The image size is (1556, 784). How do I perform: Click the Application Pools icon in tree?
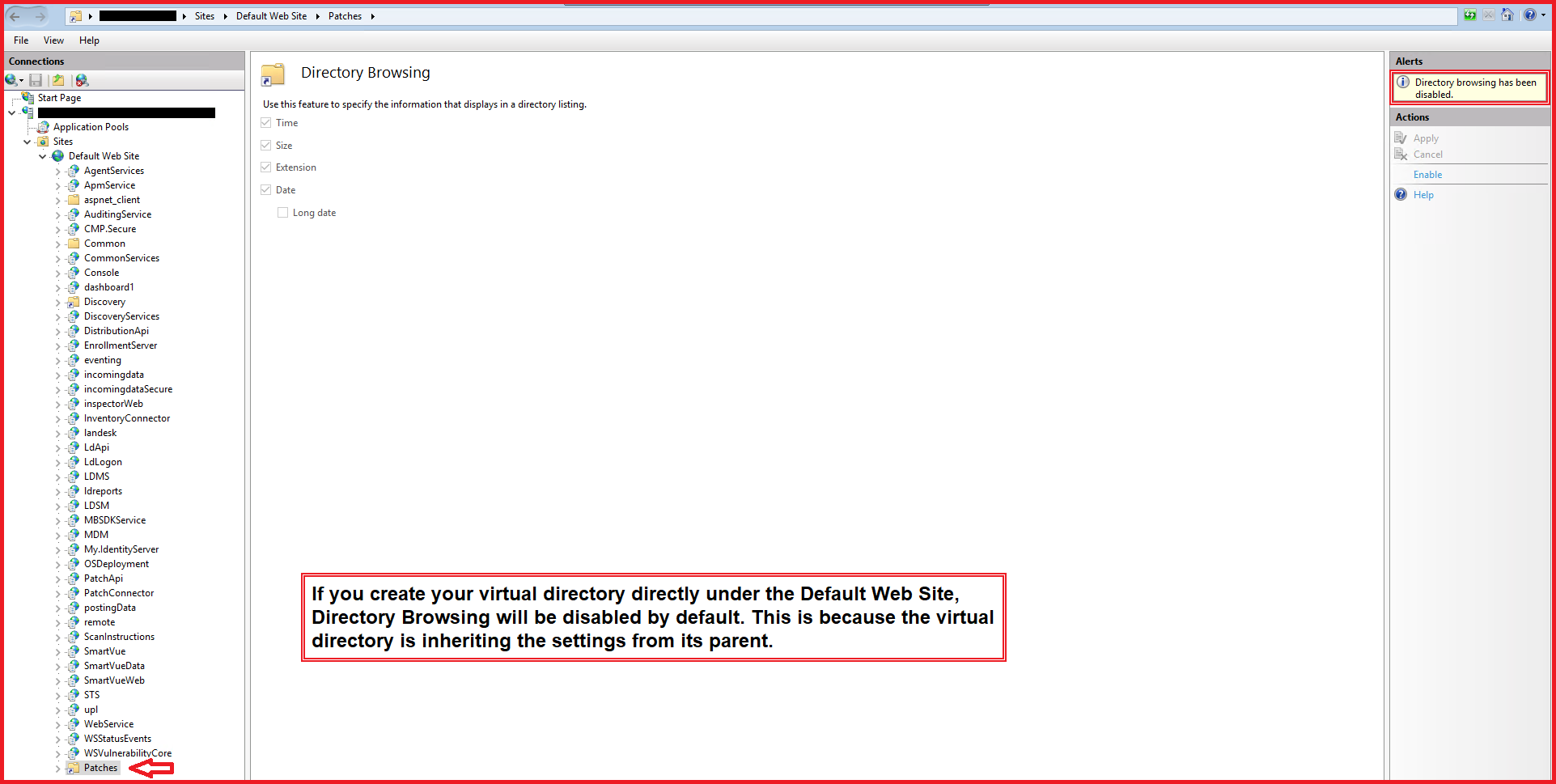[x=44, y=127]
